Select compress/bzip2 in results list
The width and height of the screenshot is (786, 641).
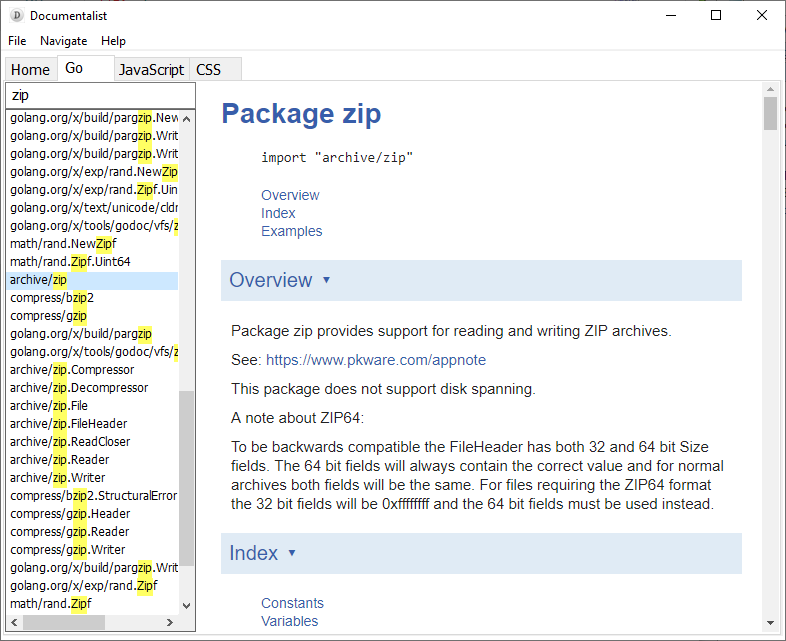(51, 298)
